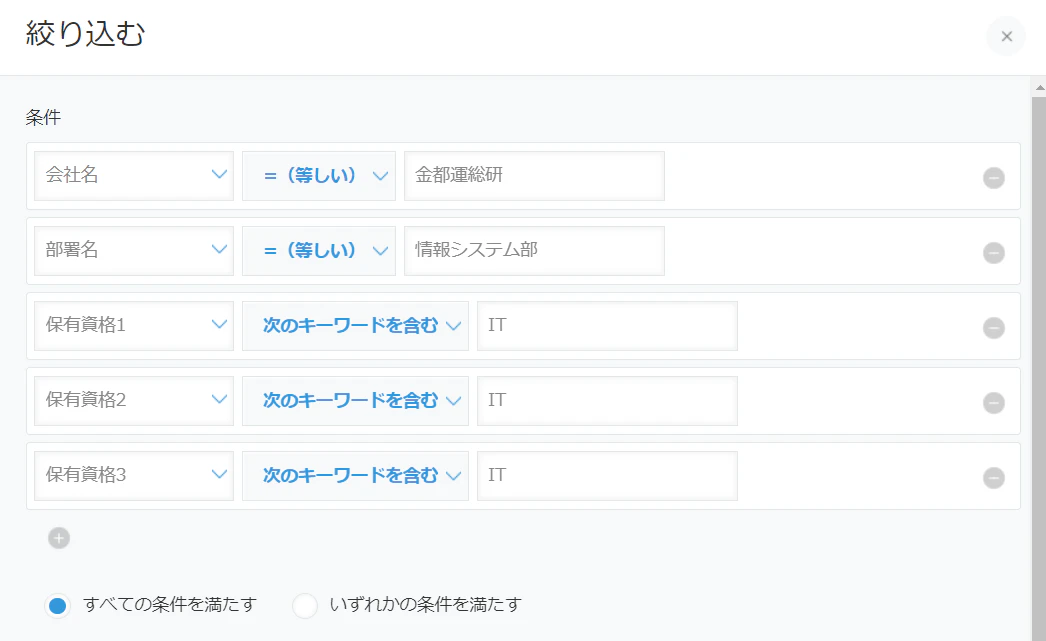The height and width of the screenshot is (641, 1046).
Task: Close the 絞り込む dialog
Action: point(1007,36)
